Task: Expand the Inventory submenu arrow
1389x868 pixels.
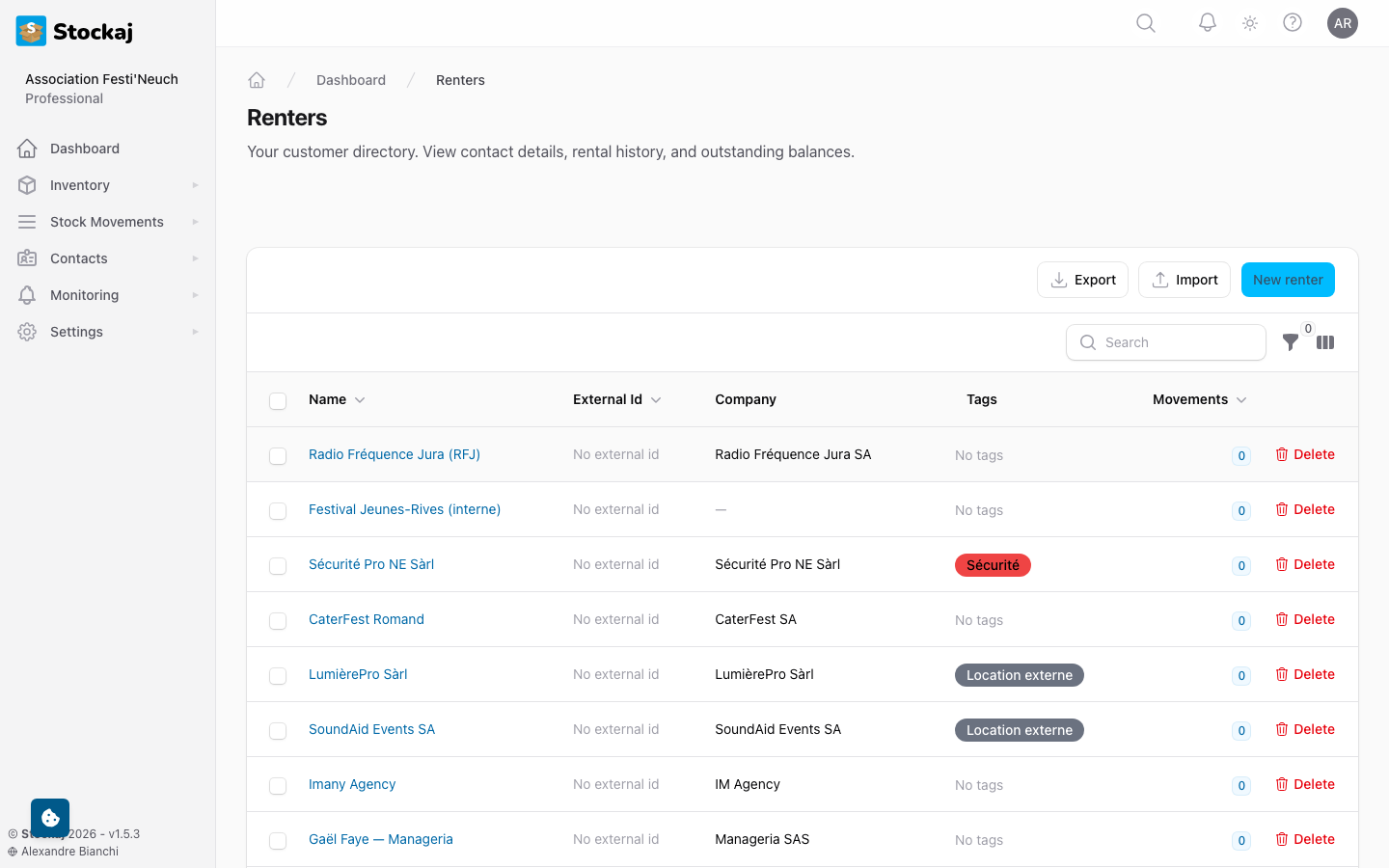Action: click(x=195, y=185)
